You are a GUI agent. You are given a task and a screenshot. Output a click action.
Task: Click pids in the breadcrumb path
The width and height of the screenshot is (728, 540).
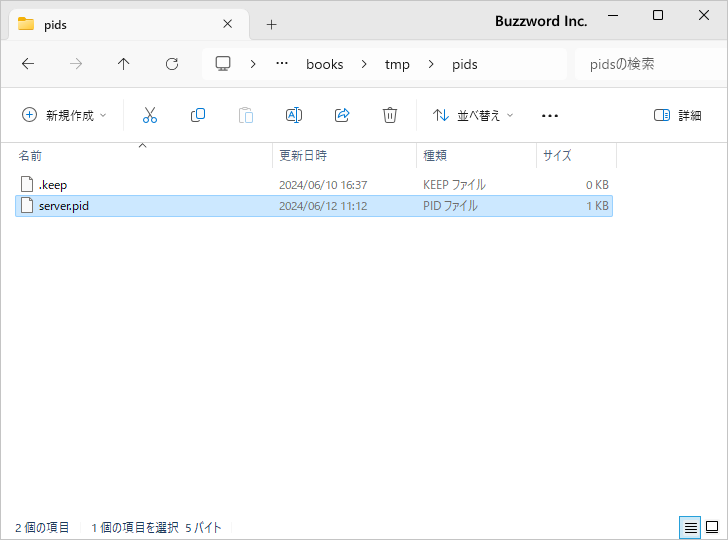tap(465, 64)
